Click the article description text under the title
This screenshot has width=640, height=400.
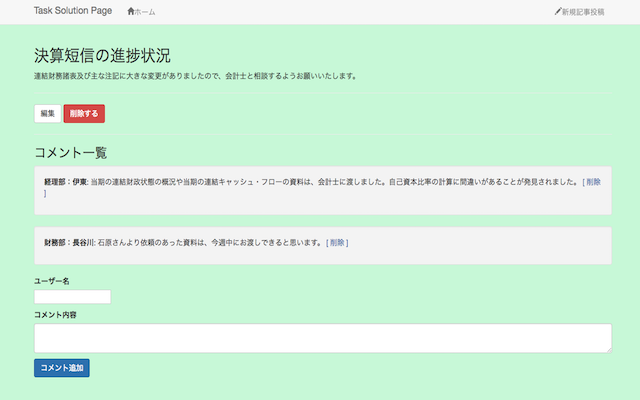pos(195,75)
